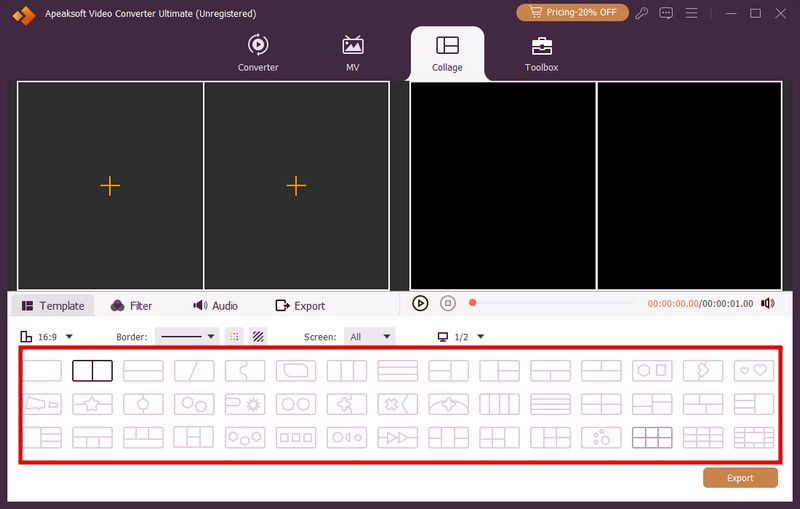Viewport: 800px width, 509px height.
Task: Toggle the striped border pattern button
Action: click(x=258, y=337)
